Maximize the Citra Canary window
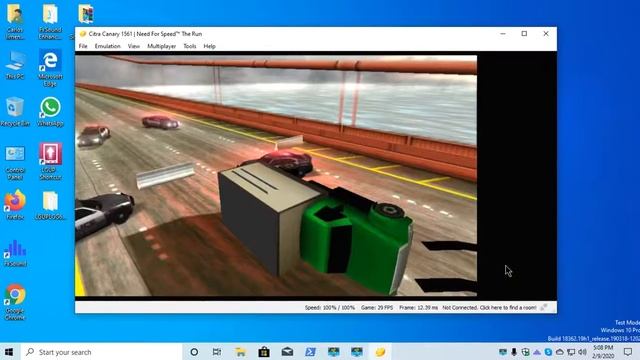The width and height of the screenshot is (640, 360). coord(524,34)
